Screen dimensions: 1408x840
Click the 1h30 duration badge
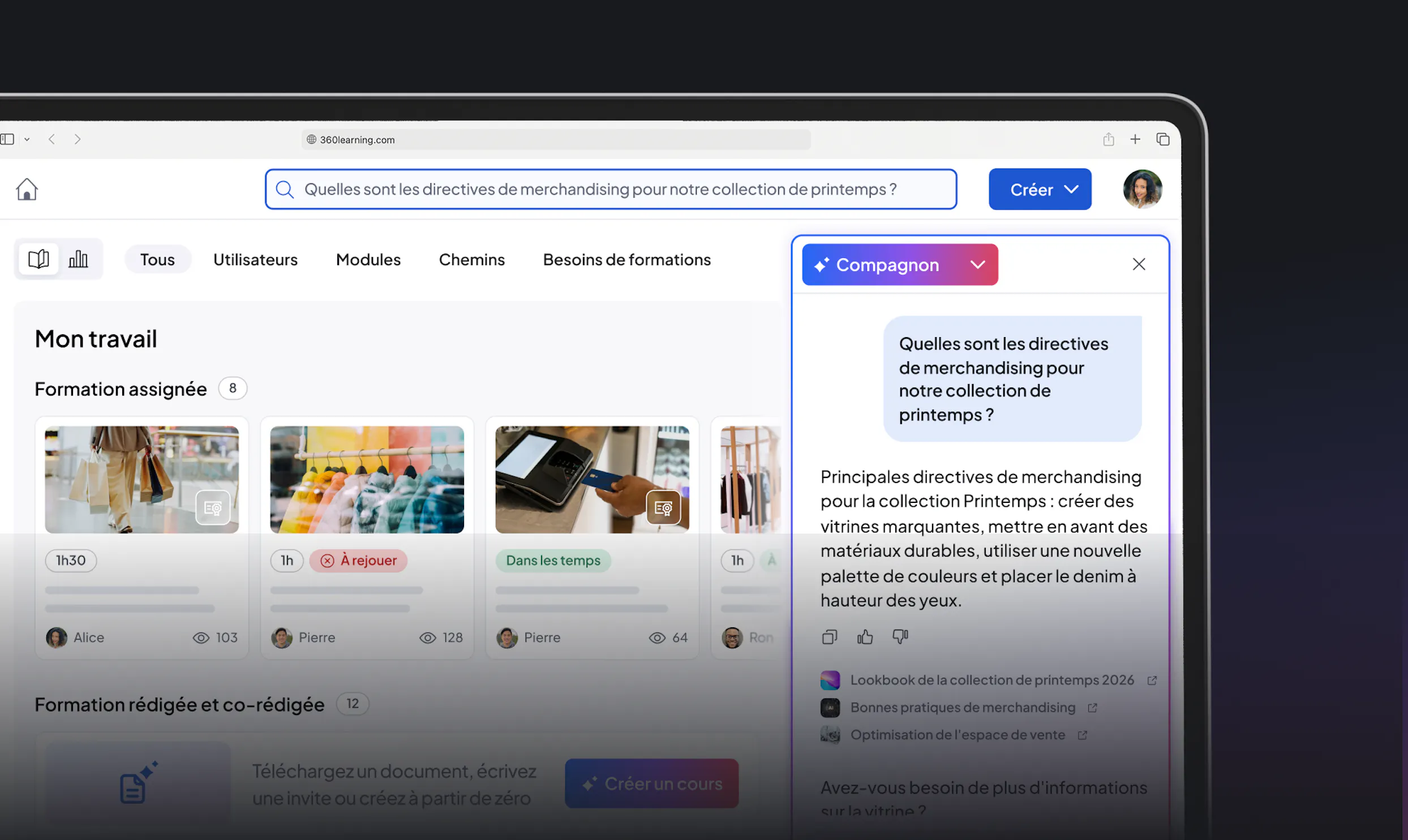pos(71,561)
